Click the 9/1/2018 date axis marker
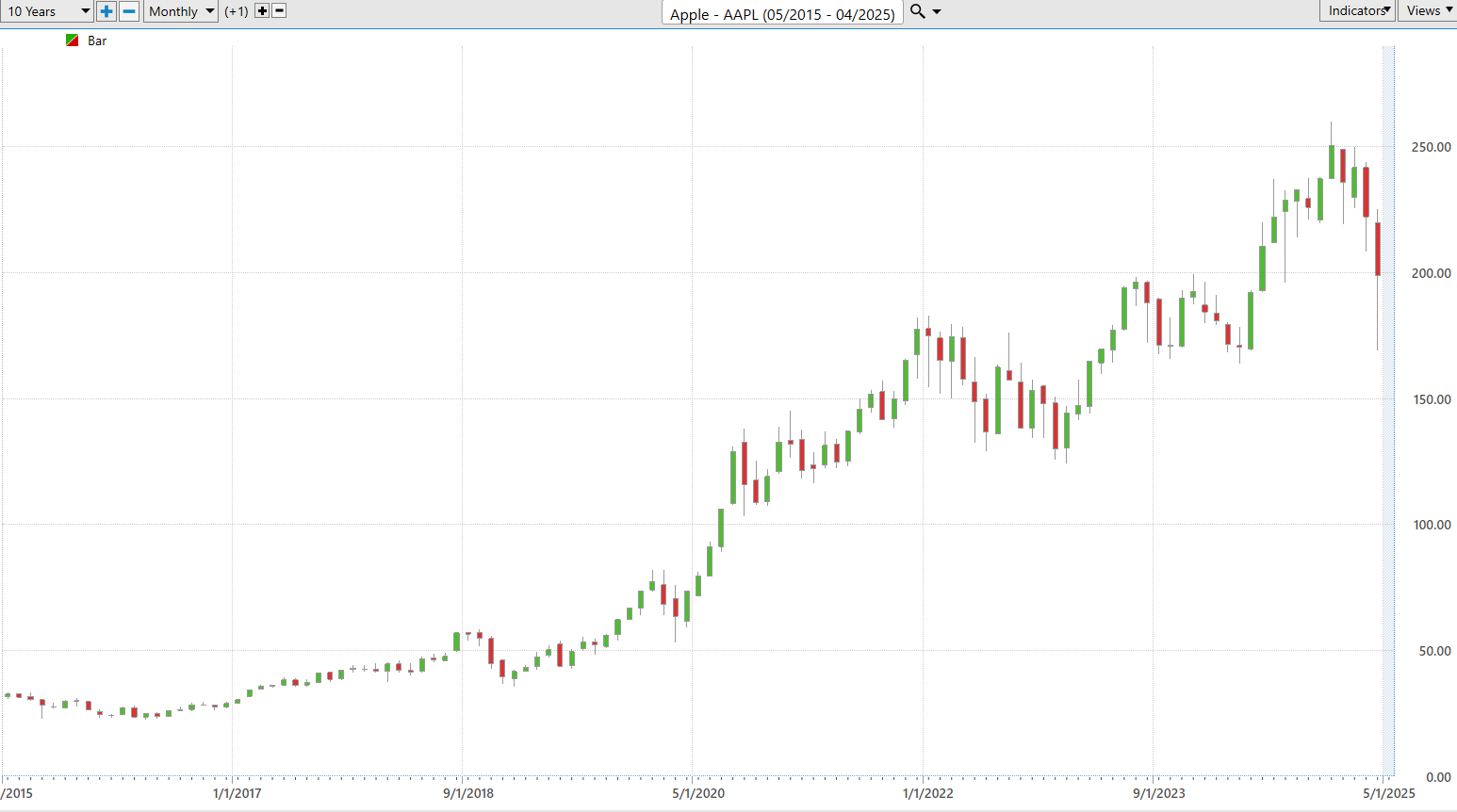The width and height of the screenshot is (1457, 812). click(468, 793)
